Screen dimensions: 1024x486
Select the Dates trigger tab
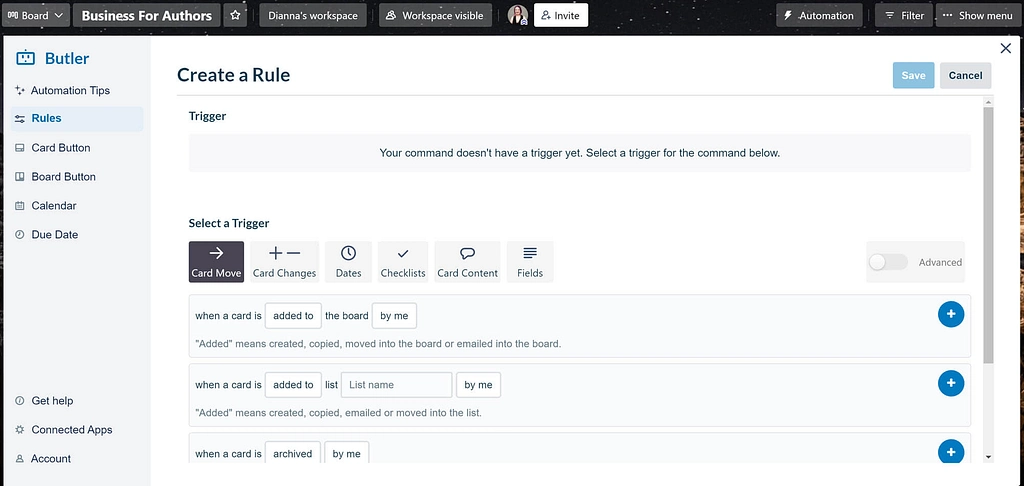349,262
